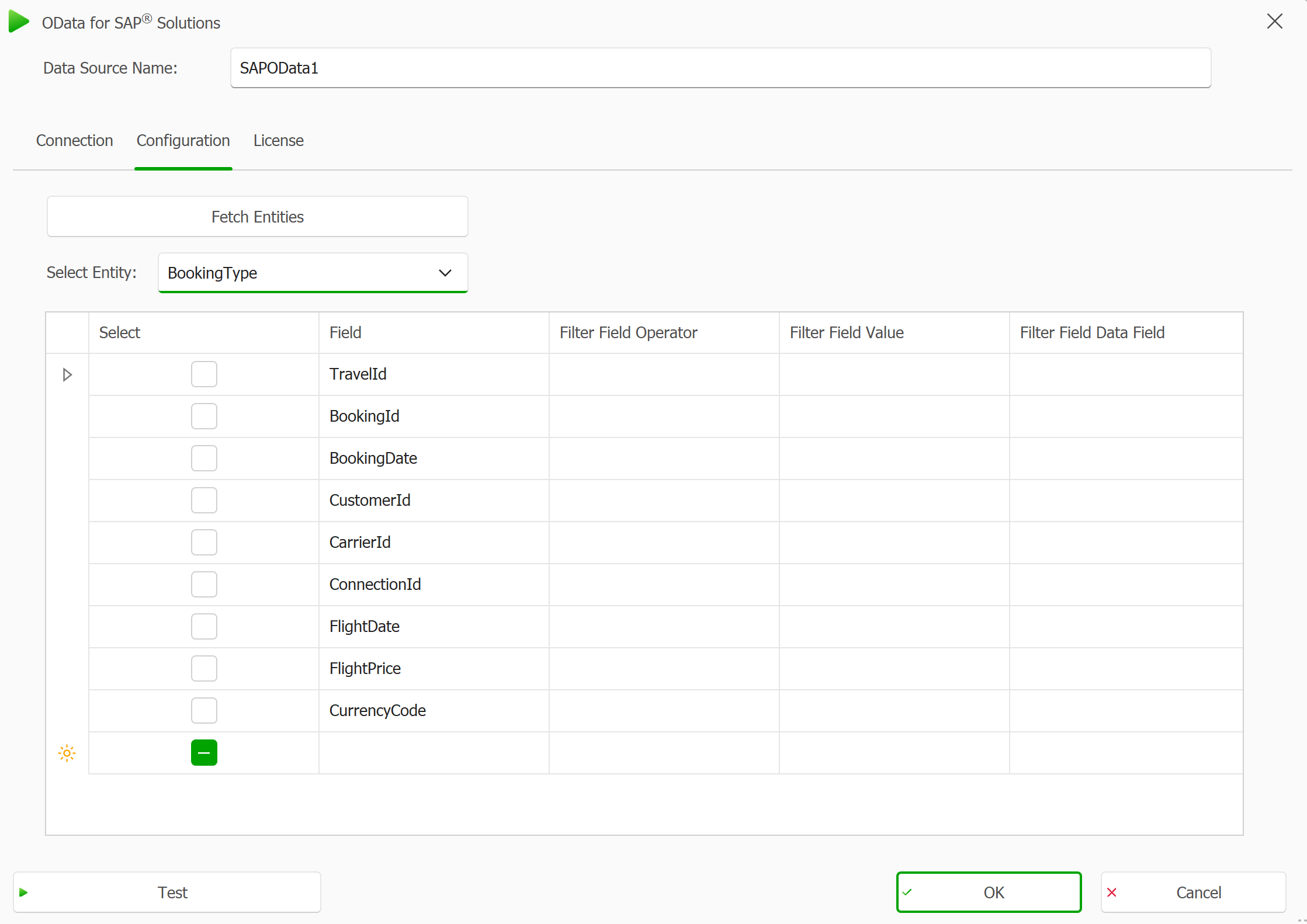Click the green checkmark icon on OK
The image size is (1307, 924).
point(907,892)
